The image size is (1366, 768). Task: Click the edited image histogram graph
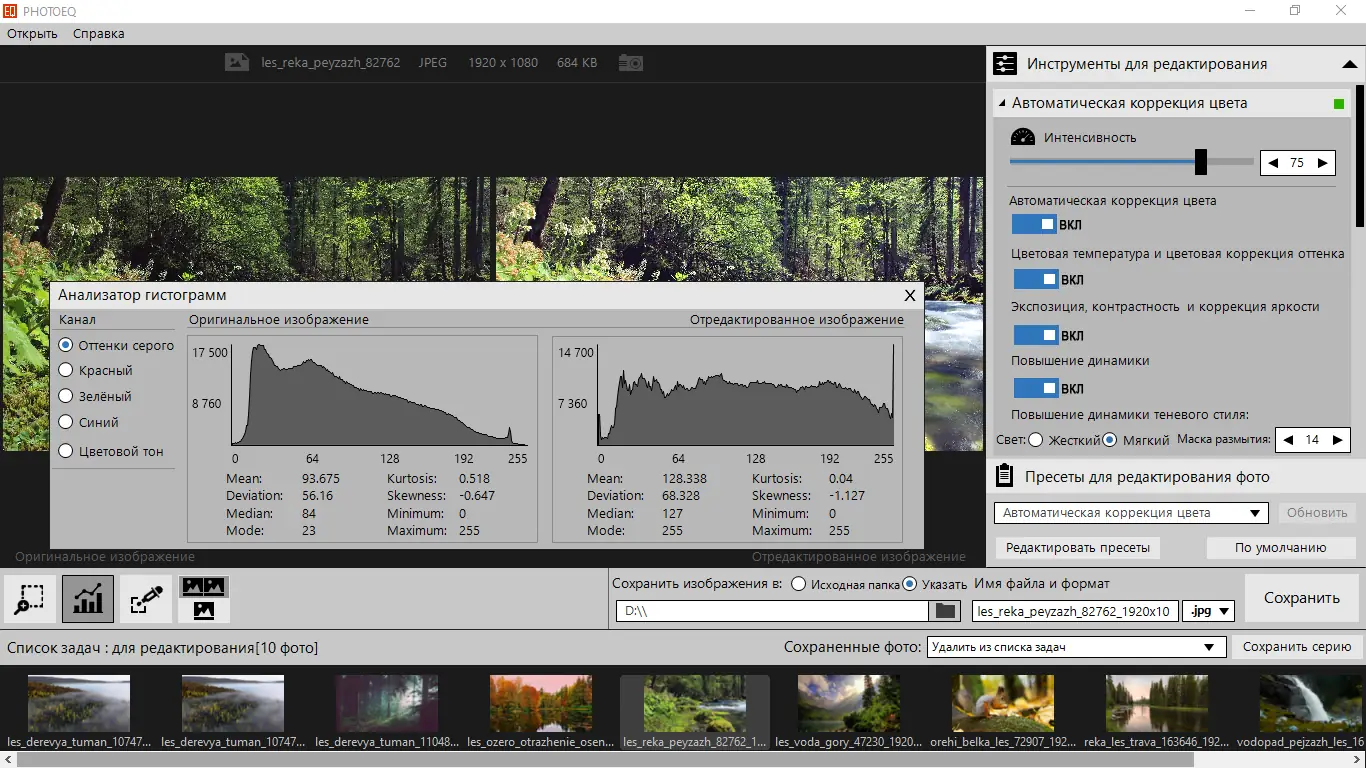[746, 395]
